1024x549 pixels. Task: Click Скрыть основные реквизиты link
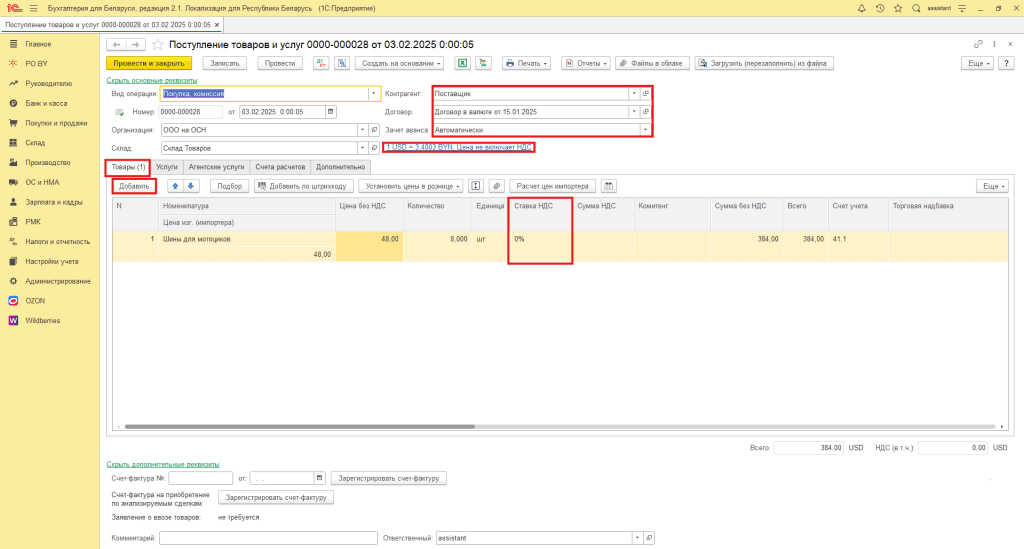[x=152, y=80]
